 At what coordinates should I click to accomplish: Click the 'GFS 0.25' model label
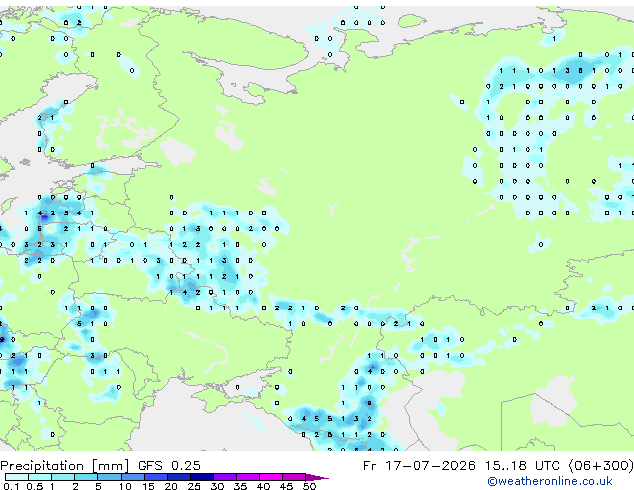(x=169, y=465)
